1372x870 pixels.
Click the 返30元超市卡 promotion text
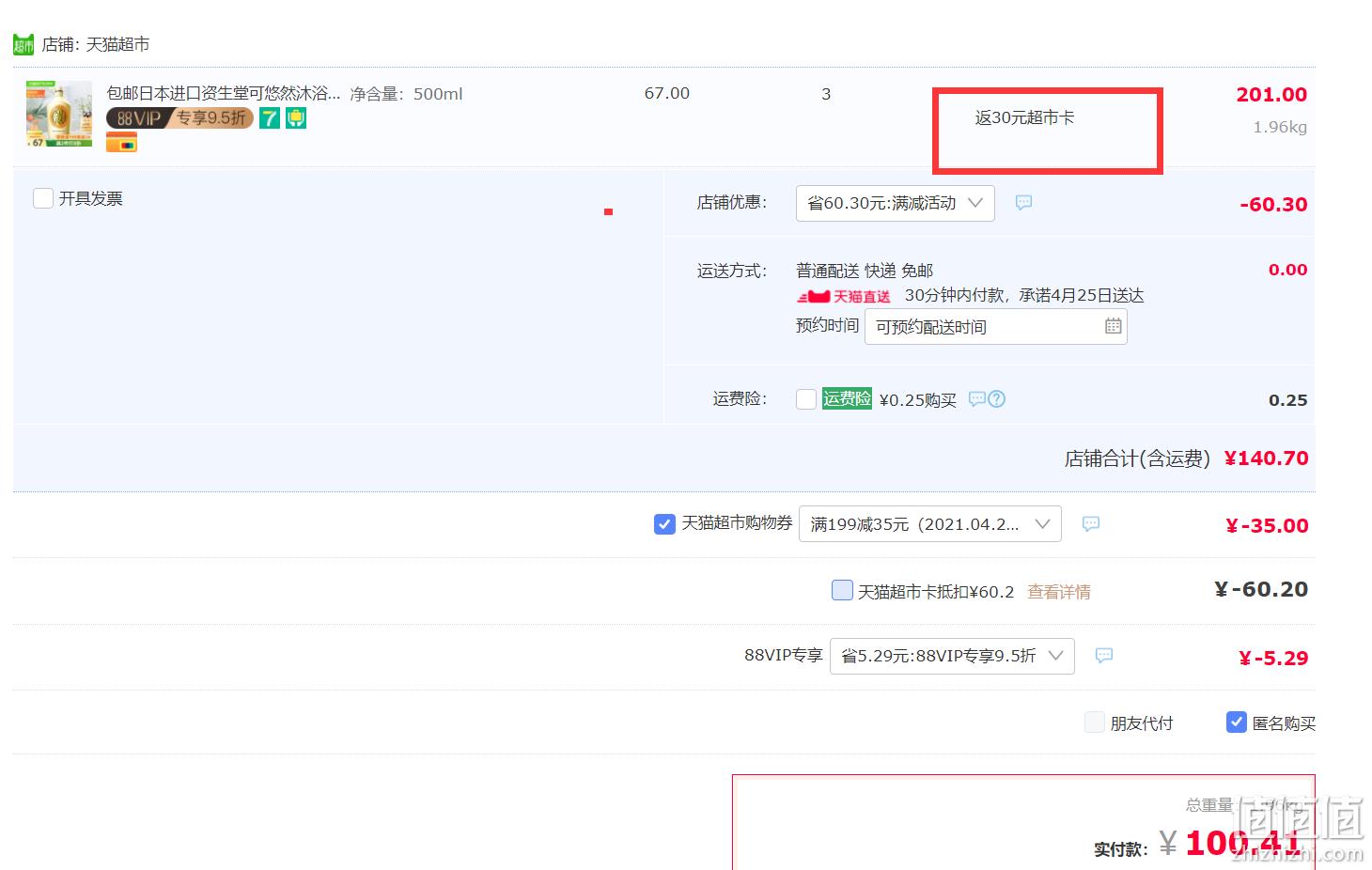point(1024,117)
